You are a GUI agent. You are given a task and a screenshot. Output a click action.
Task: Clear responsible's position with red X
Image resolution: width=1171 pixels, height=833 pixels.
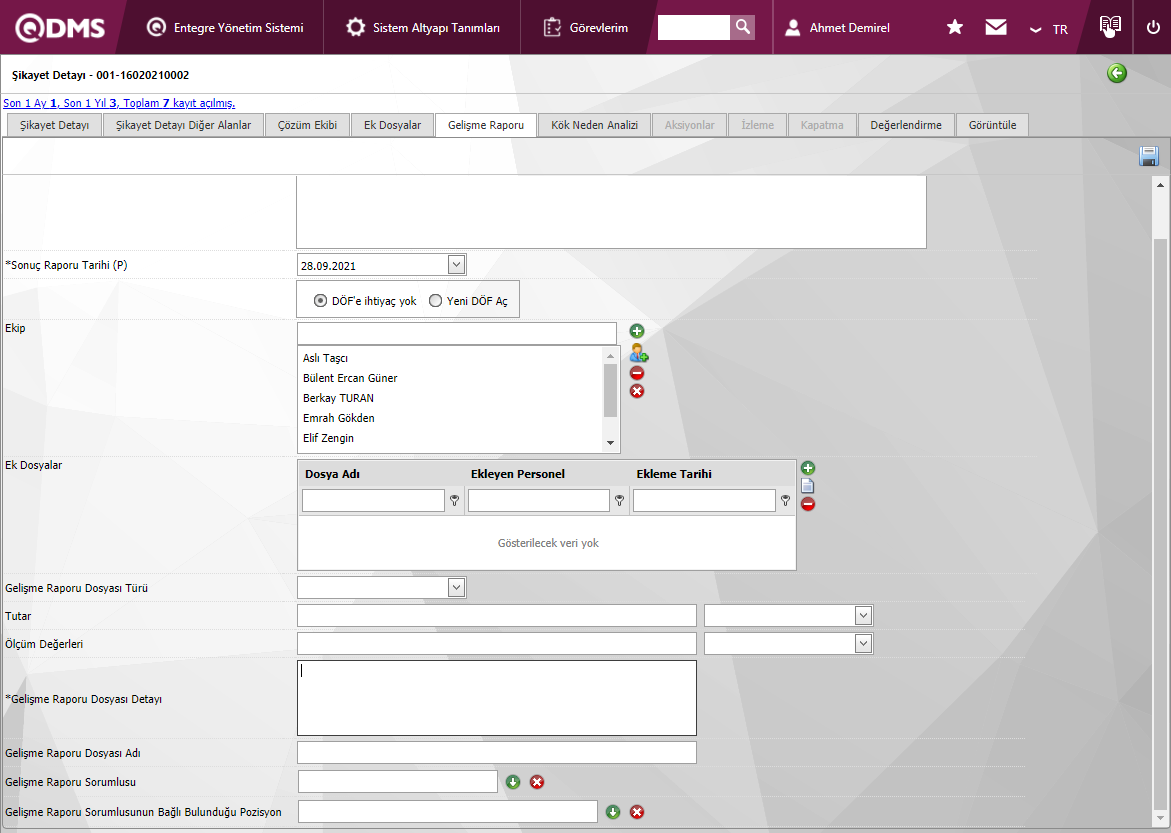pyautogui.click(x=637, y=812)
